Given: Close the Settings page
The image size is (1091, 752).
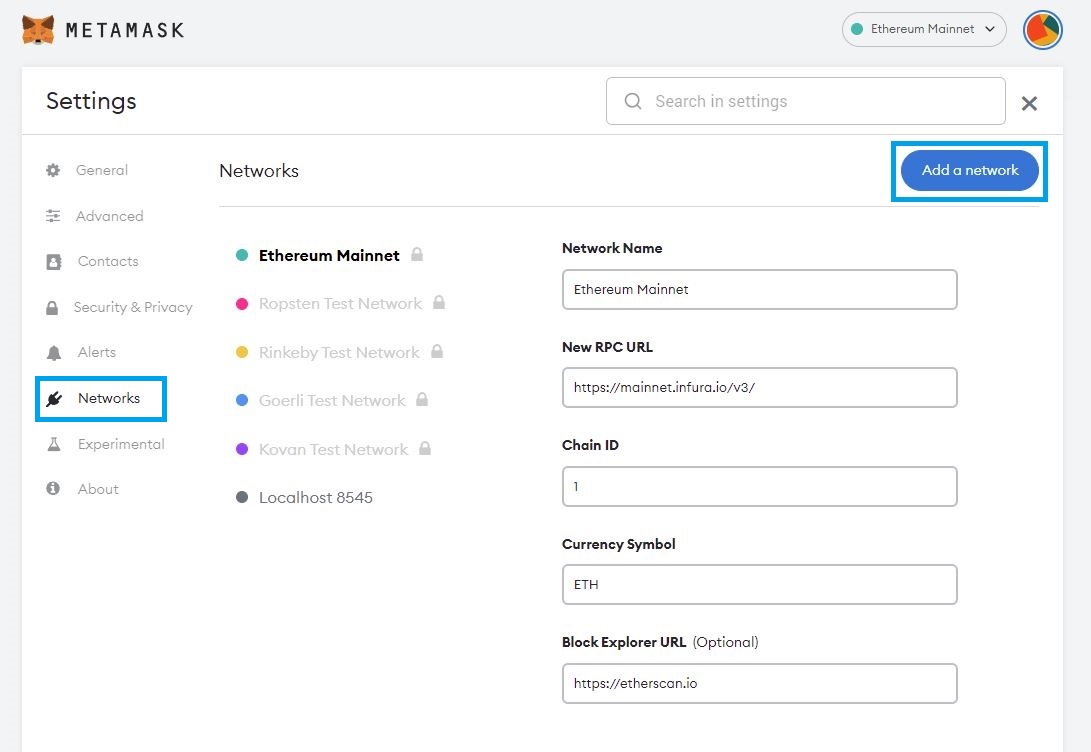Looking at the screenshot, I should point(1029,103).
